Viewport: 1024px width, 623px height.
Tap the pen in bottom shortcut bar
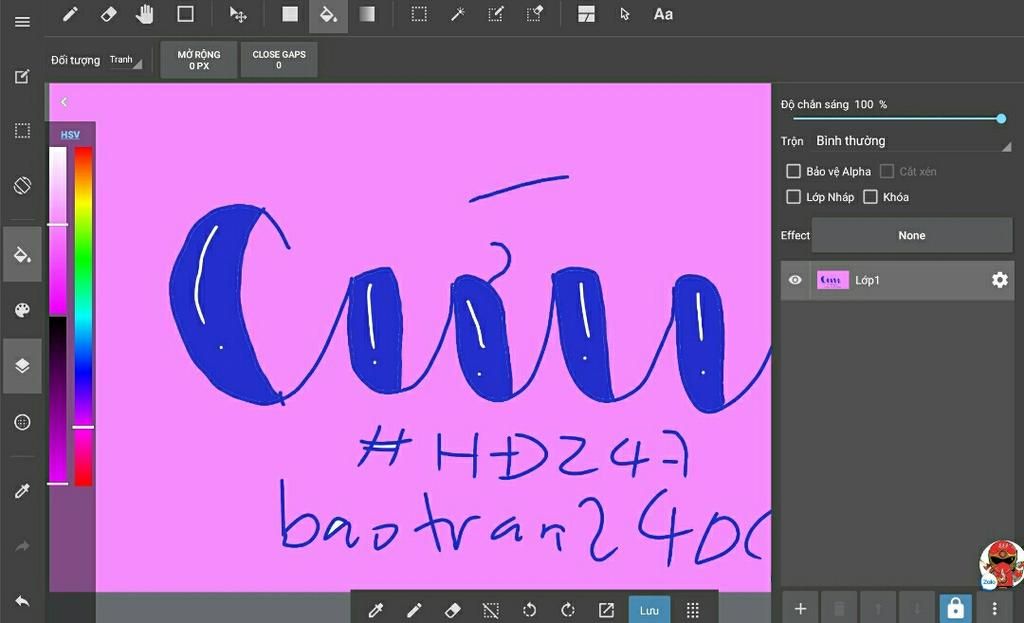(414, 611)
